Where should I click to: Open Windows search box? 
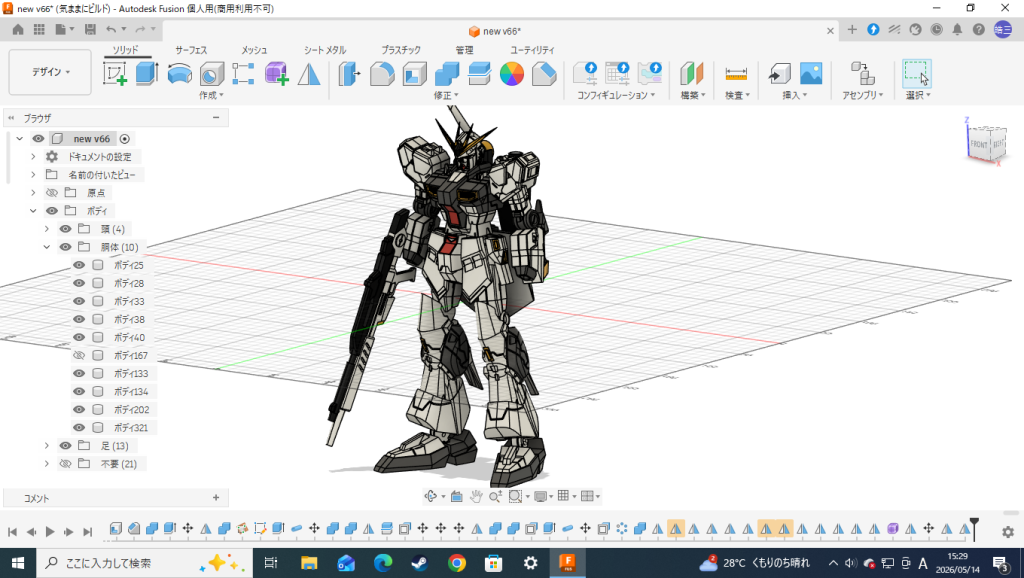click(x=144, y=562)
